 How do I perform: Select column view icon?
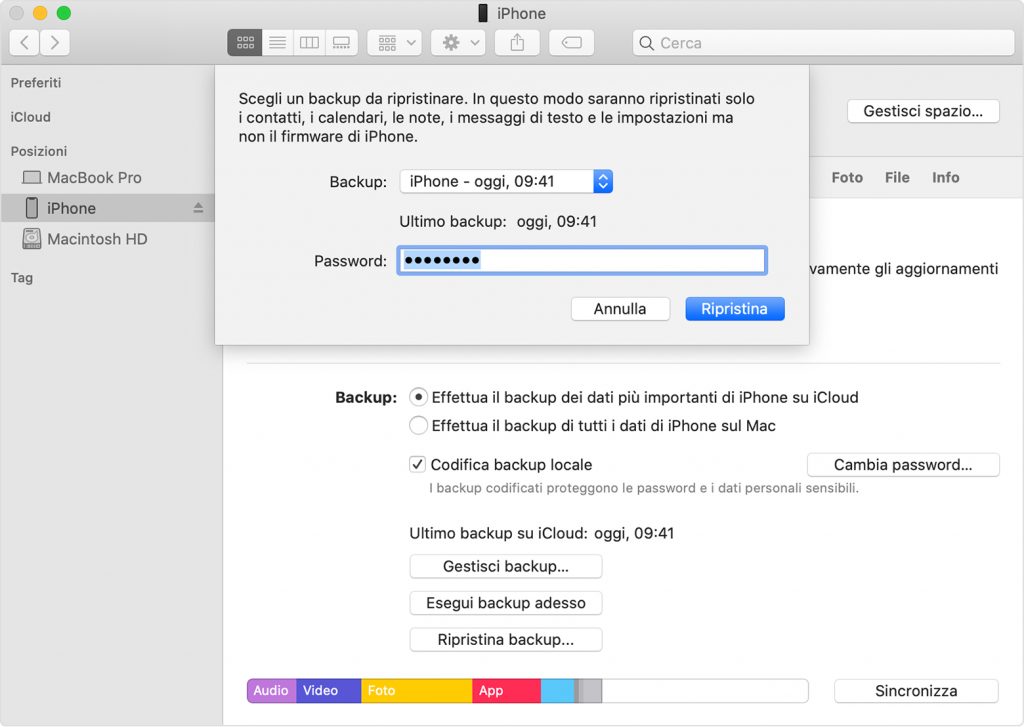309,43
